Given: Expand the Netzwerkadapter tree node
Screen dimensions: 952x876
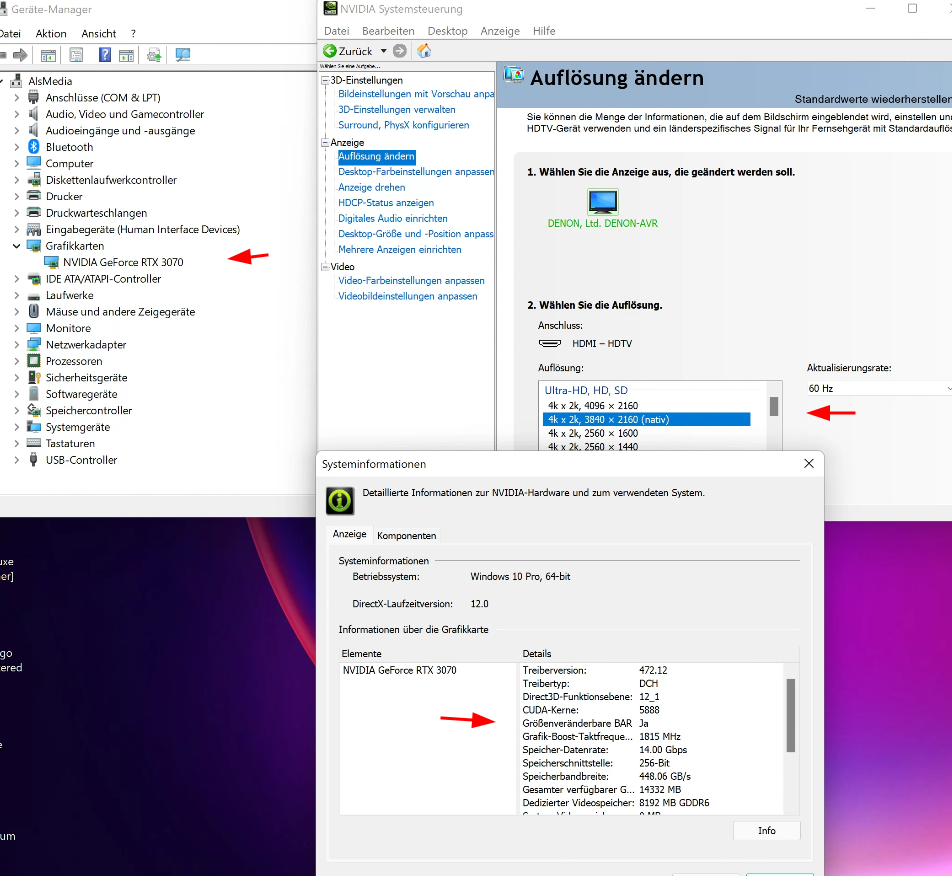Looking at the screenshot, I should pos(16,345).
